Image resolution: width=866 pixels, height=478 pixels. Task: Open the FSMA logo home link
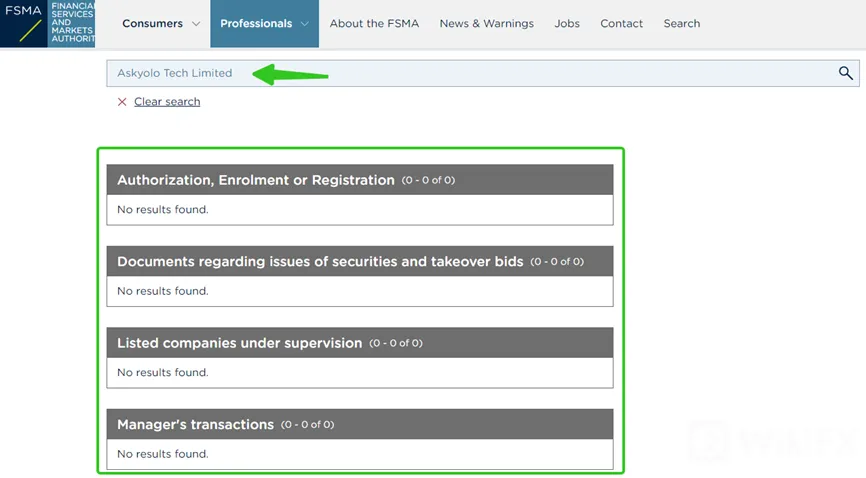click(47, 23)
